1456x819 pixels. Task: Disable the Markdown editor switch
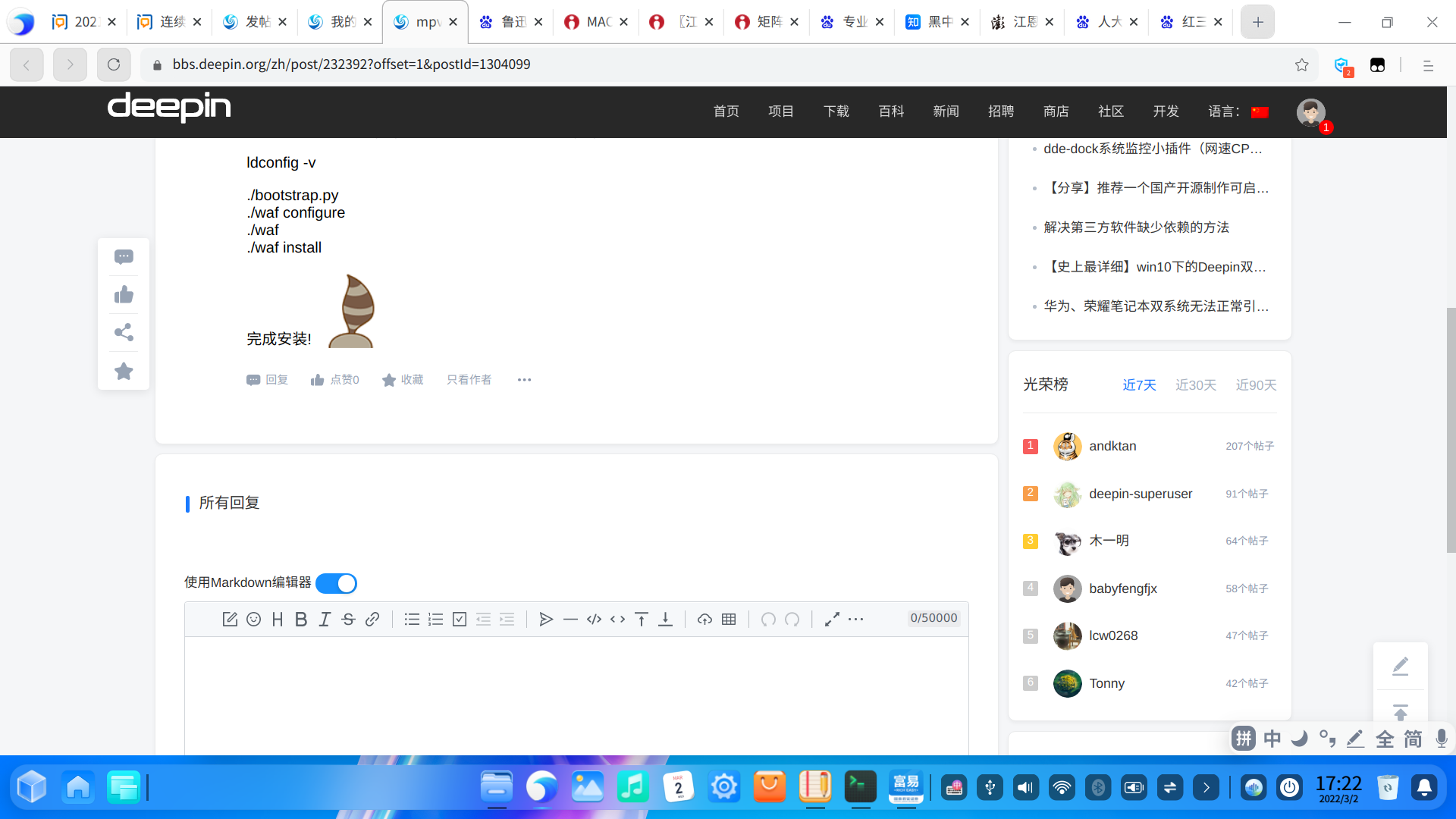336,583
